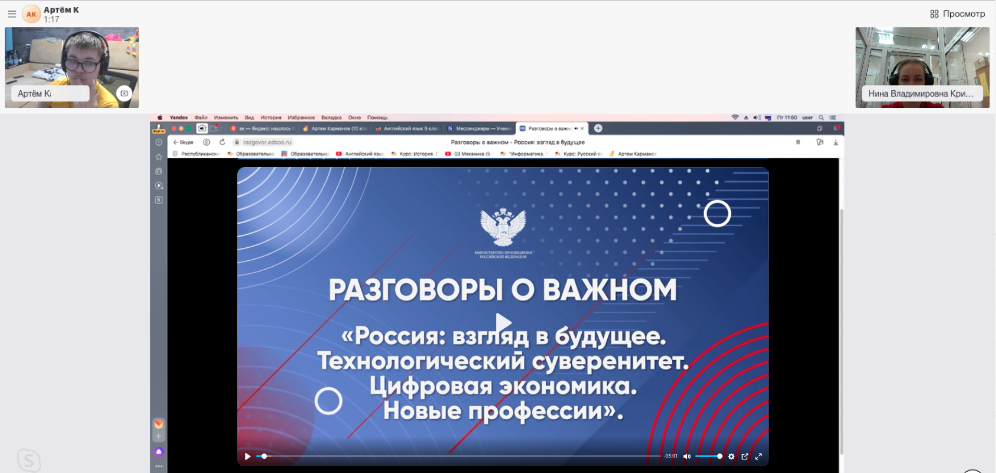This screenshot has width=996, height=473.
Task: Open the collections icon in sidebar
Action: coord(159,171)
